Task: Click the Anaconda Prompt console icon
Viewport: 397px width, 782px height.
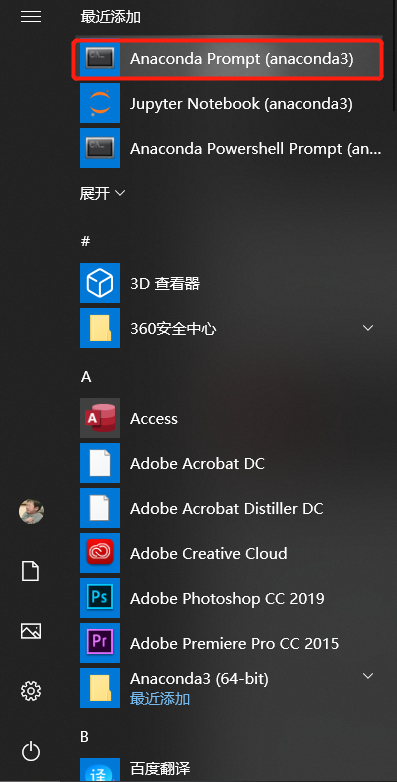Action: coord(100,59)
